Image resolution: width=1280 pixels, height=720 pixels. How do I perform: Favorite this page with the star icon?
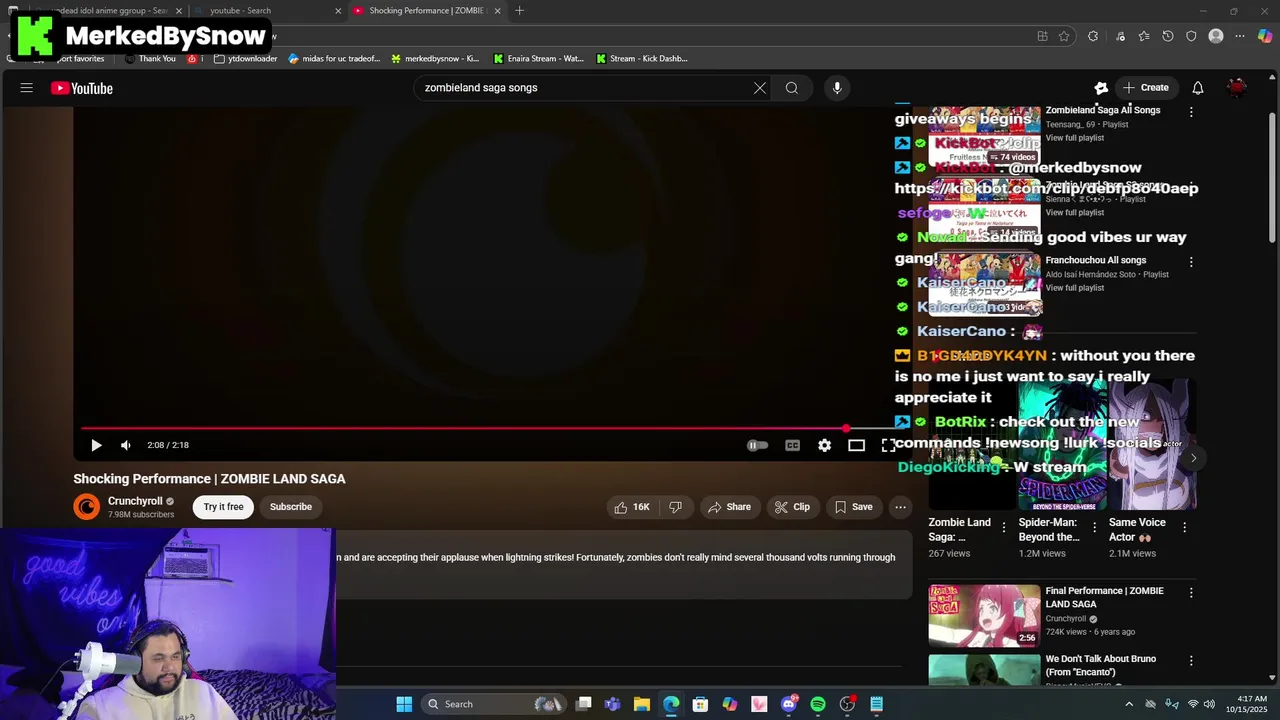[x=1064, y=36]
